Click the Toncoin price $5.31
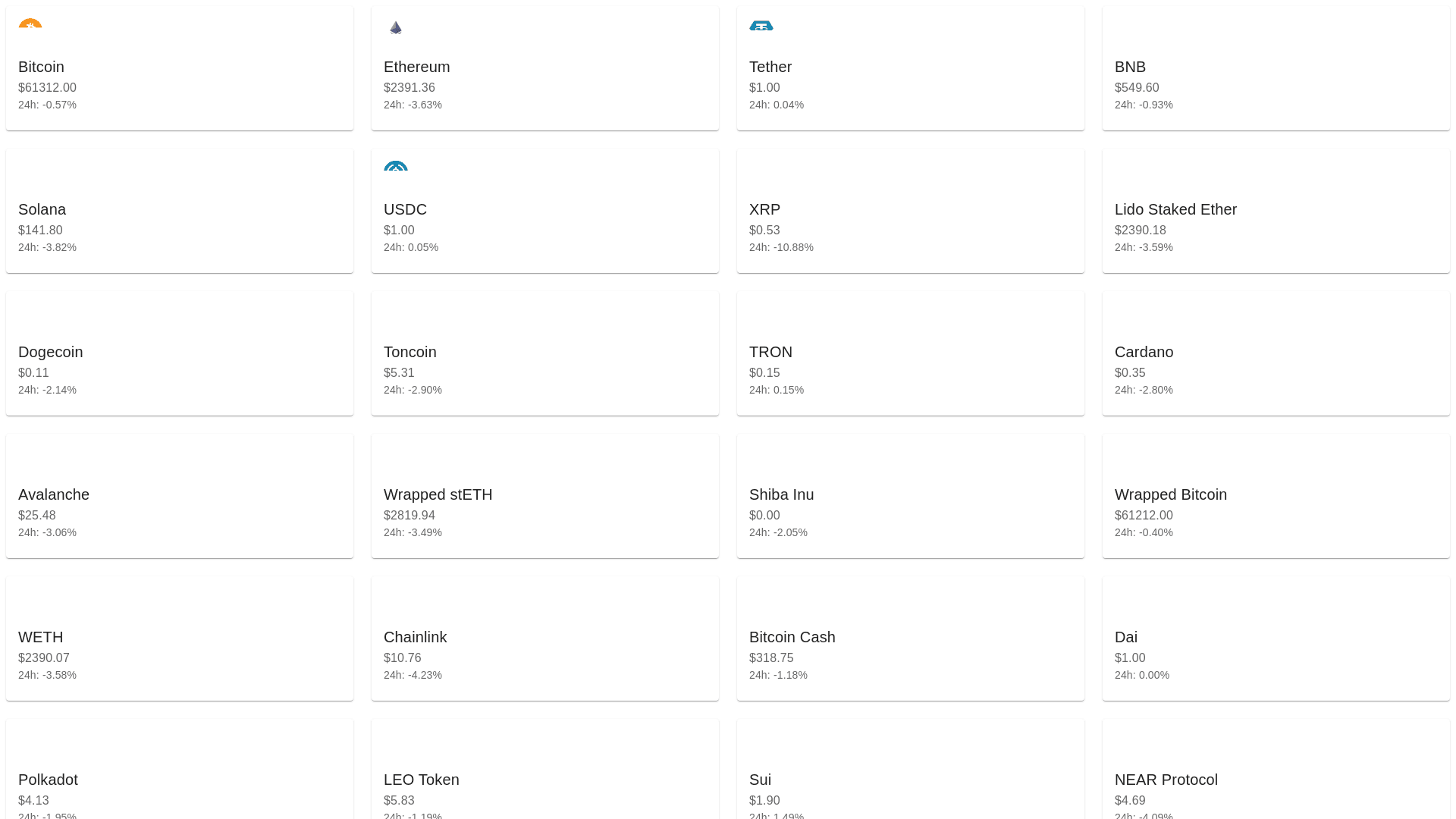The height and width of the screenshot is (819, 1456). [x=399, y=373]
